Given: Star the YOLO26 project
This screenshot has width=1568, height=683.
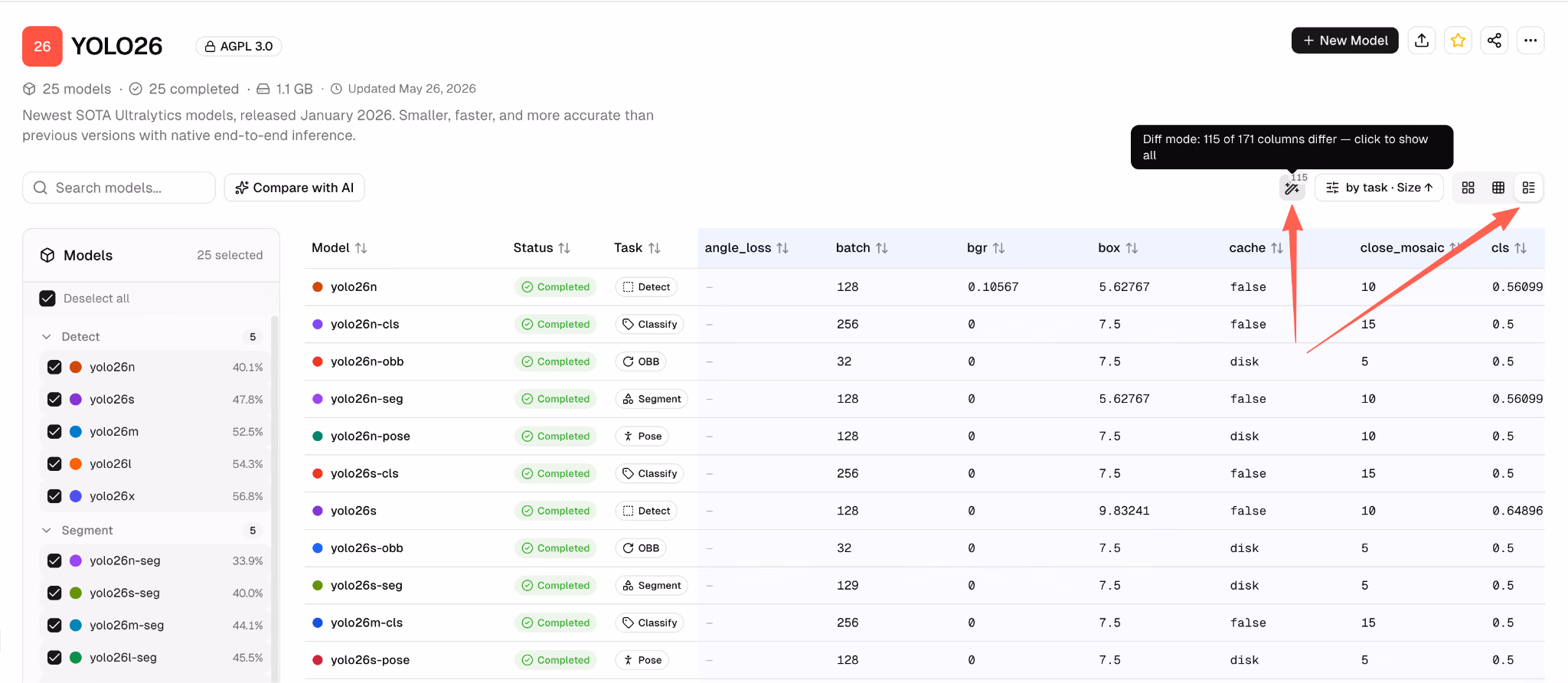Looking at the screenshot, I should (x=1458, y=41).
